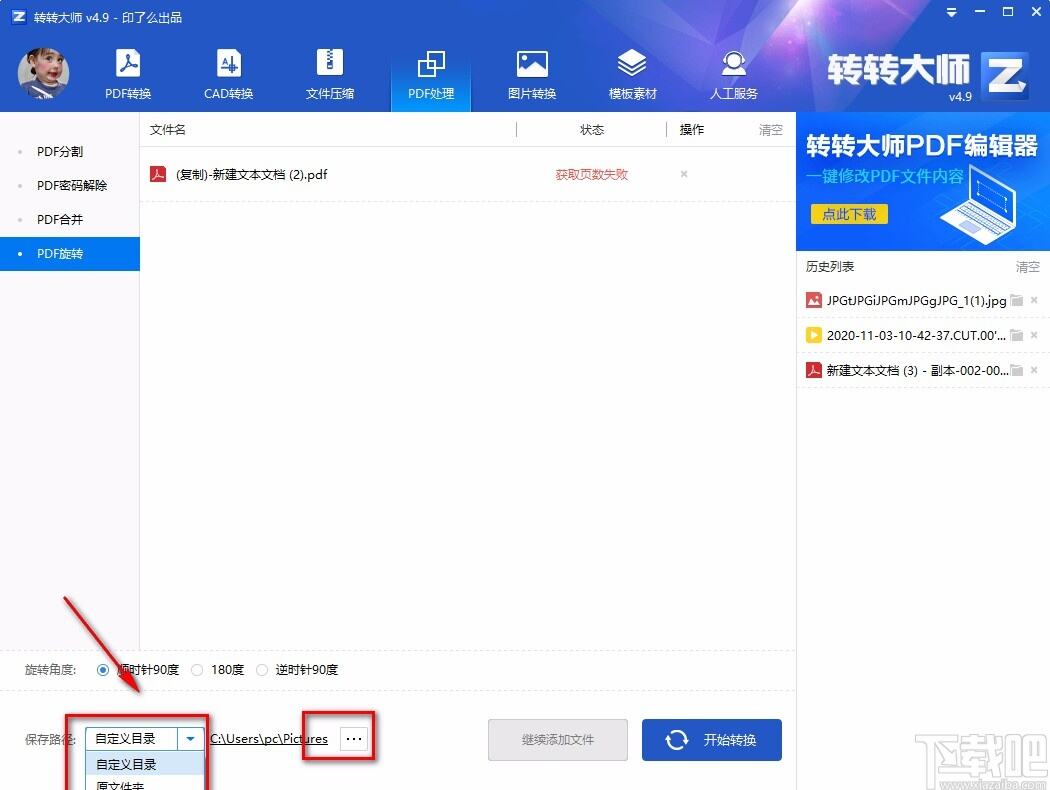The height and width of the screenshot is (790, 1050).
Task: Click 开始转换 to start rotating
Action: (x=711, y=740)
